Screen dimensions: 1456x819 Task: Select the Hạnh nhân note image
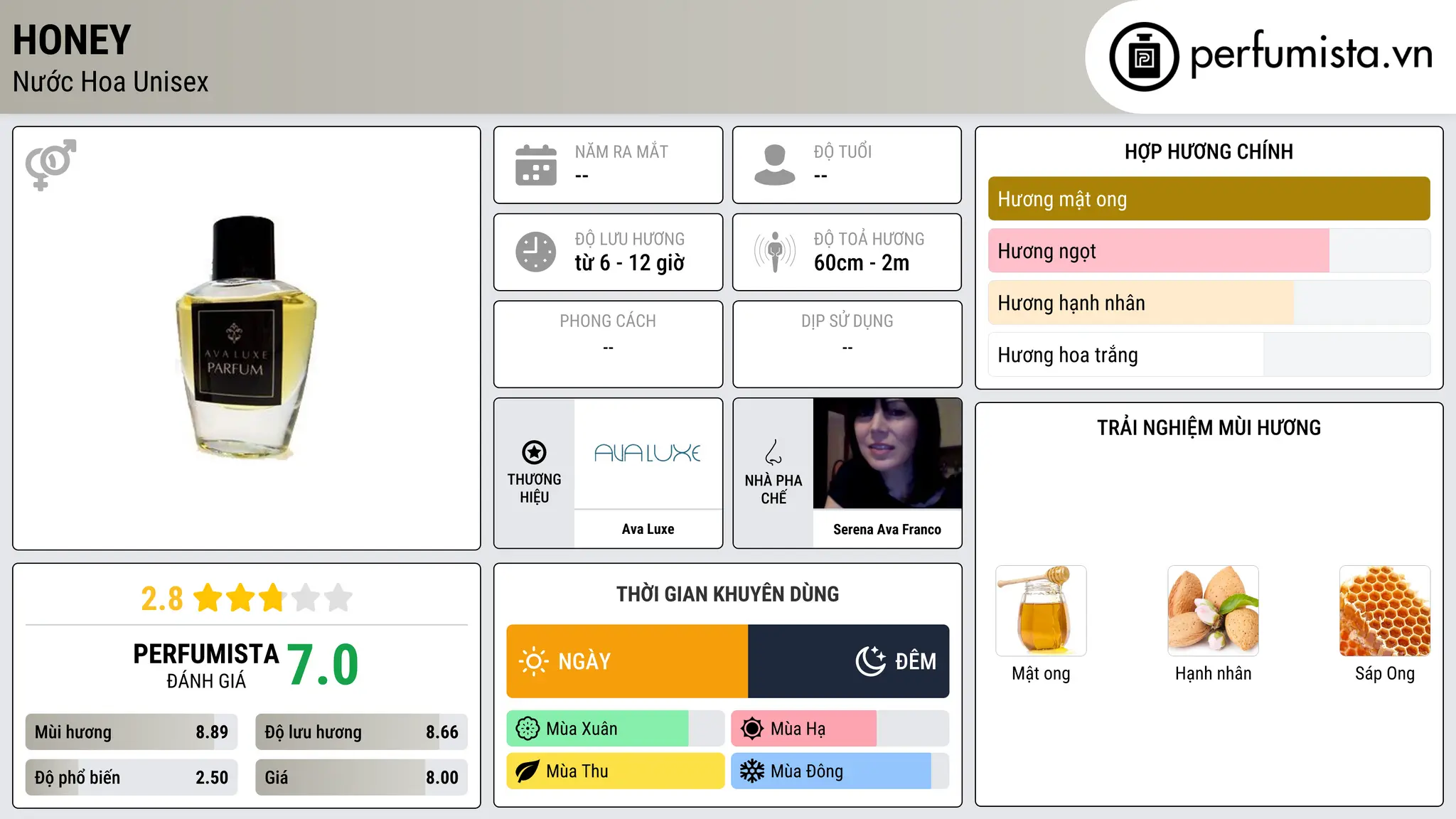pos(1213,611)
